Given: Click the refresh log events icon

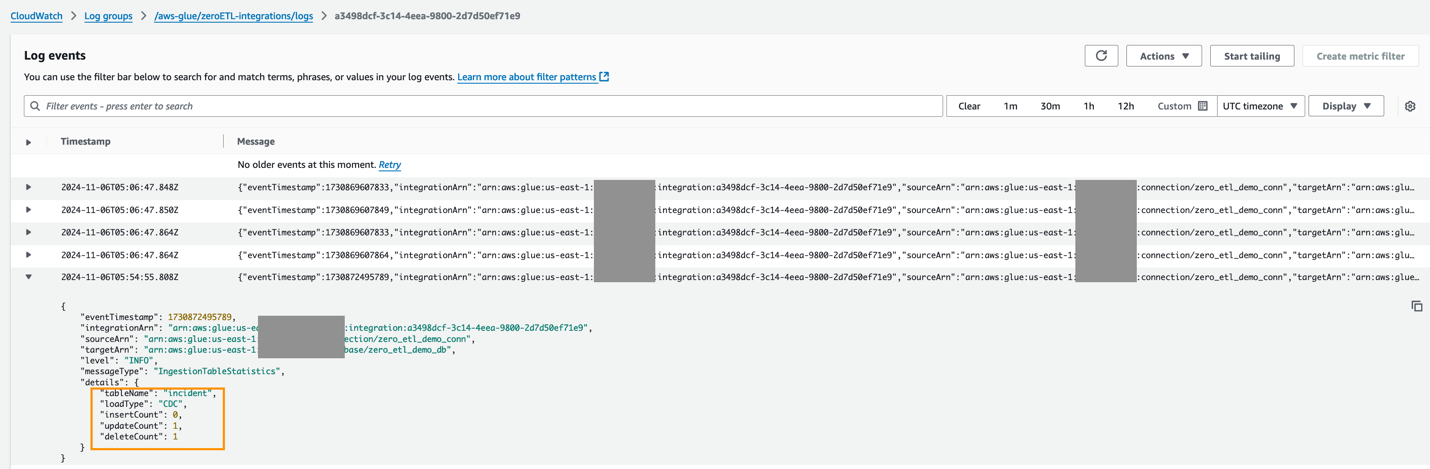Looking at the screenshot, I should [x=1101, y=56].
